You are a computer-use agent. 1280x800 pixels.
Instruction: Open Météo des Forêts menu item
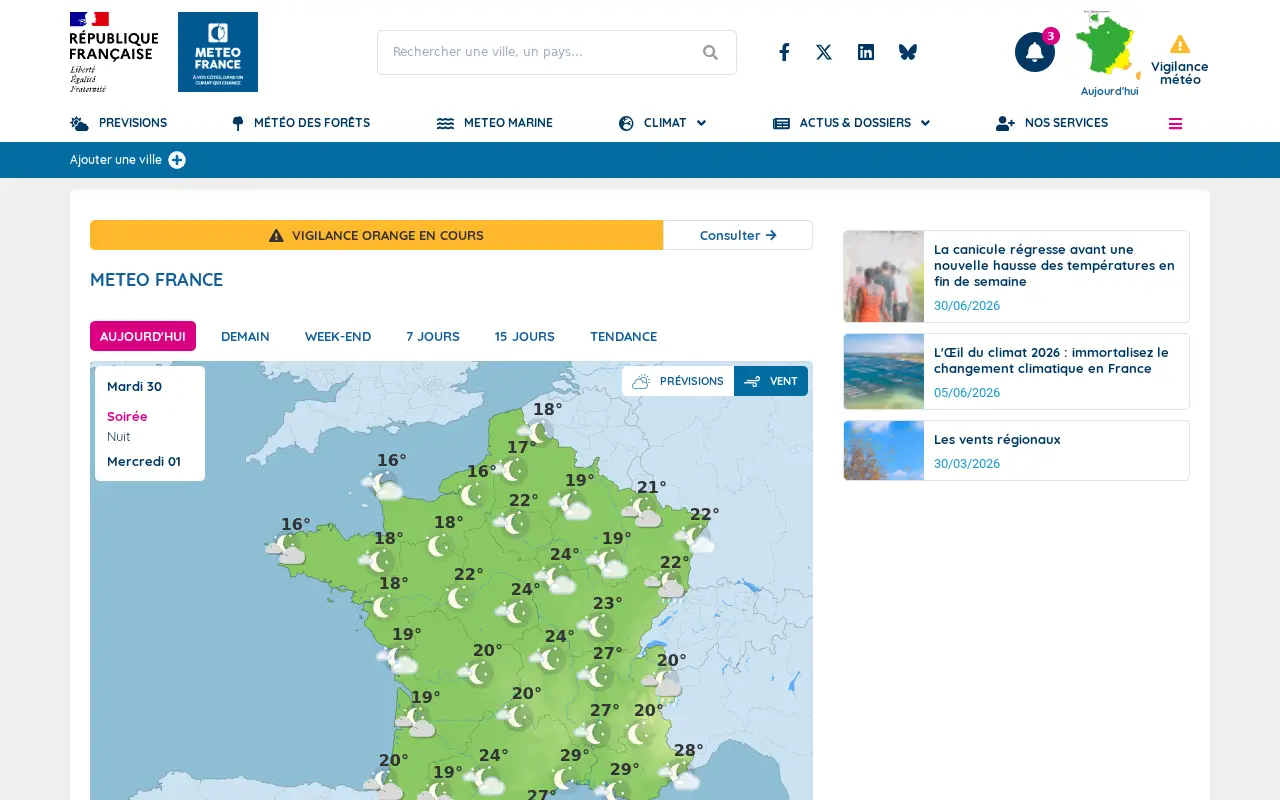tap(301, 124)
